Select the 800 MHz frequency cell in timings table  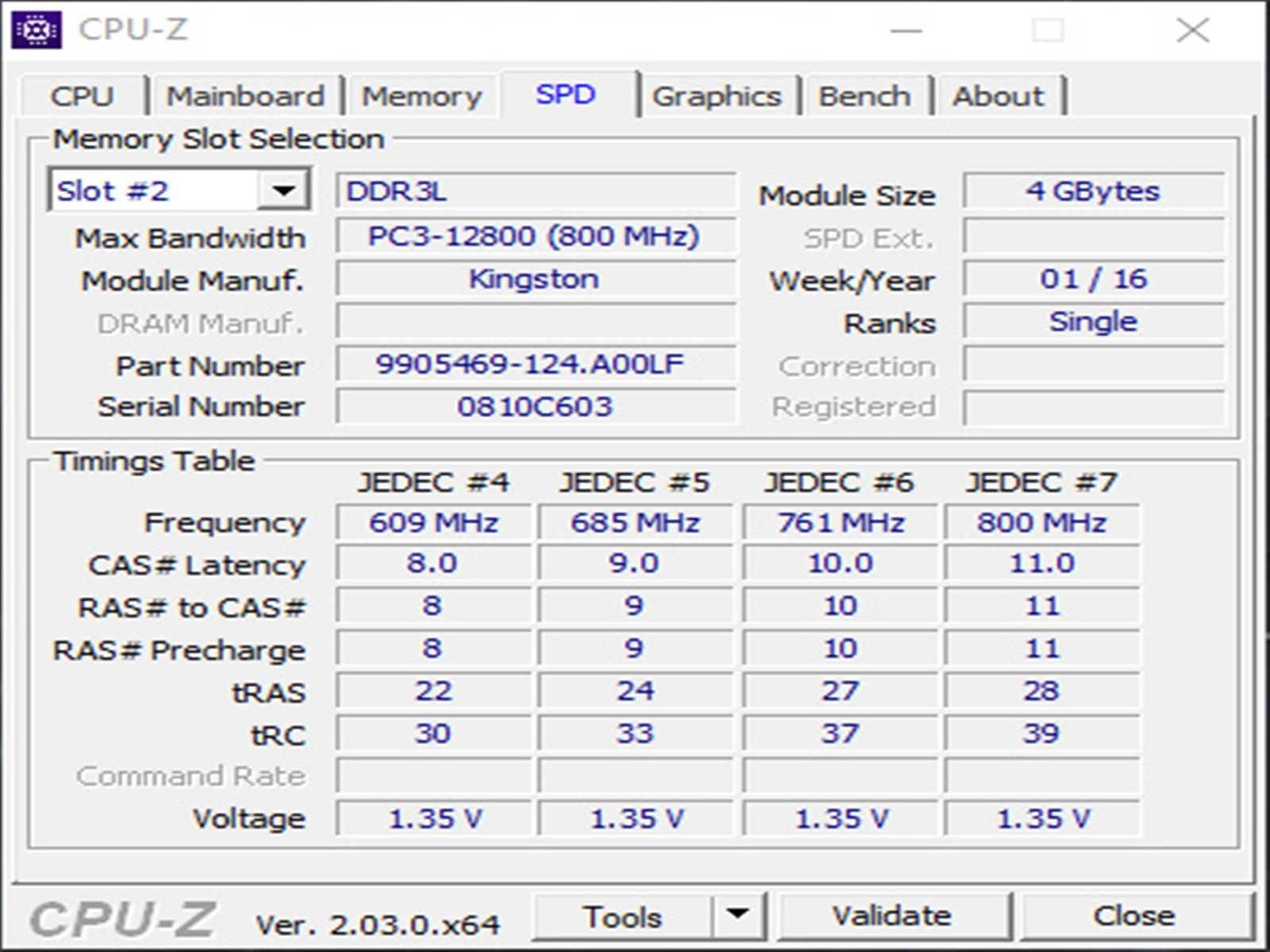tap(1042, 522)
